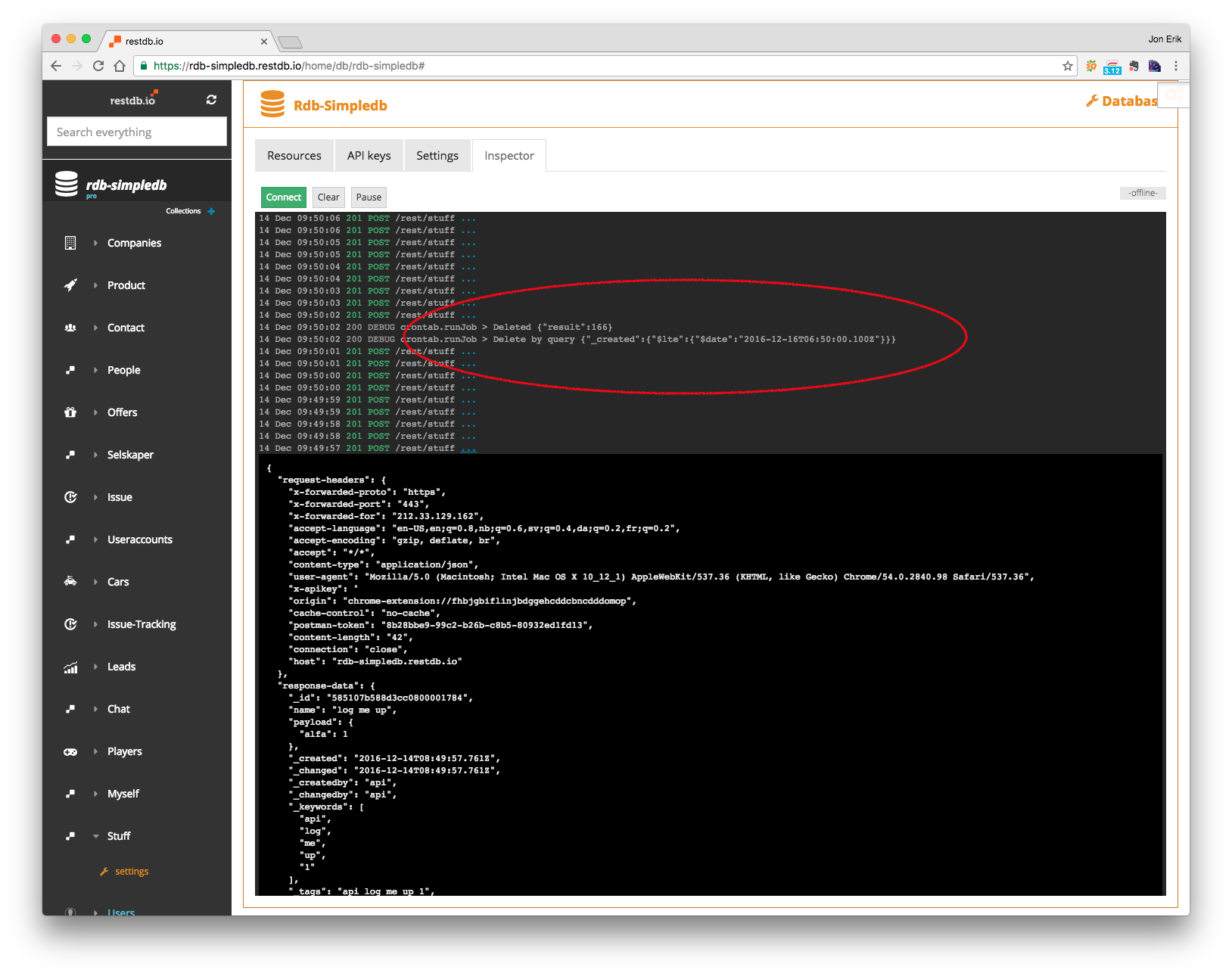Click the green Connect button
Image resolution: width=1232 pixels, height=976 pixels.
(284, 197)
